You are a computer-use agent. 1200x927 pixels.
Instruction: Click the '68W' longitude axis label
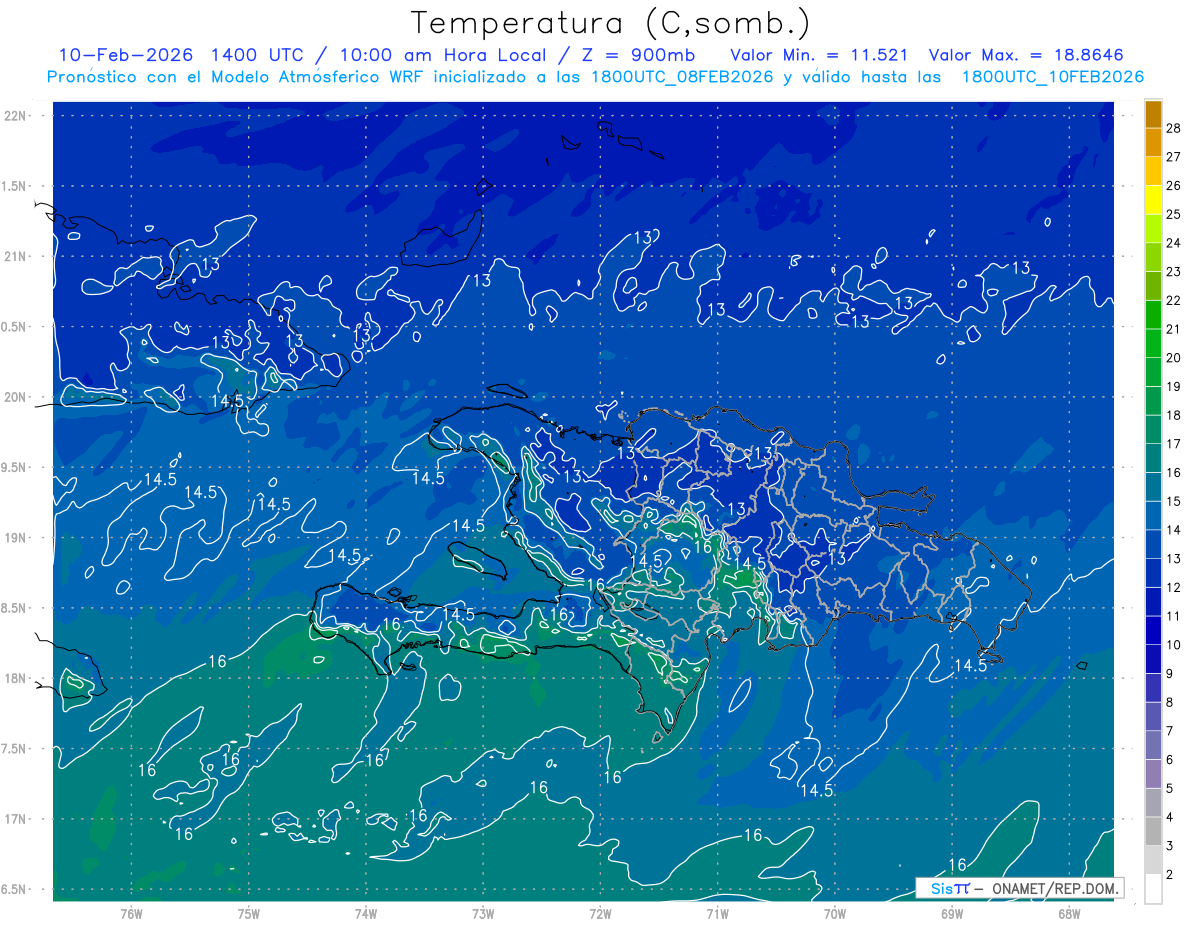(1069, 914)
